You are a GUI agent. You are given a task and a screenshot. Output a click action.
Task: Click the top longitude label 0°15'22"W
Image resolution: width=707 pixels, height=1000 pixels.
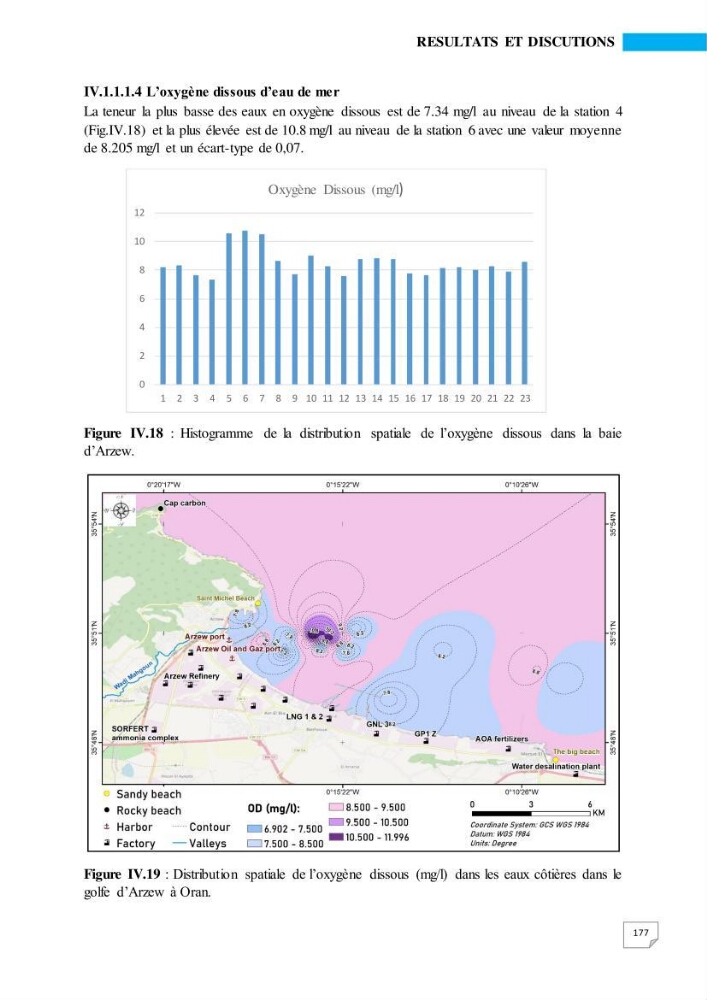click(342, 485)
